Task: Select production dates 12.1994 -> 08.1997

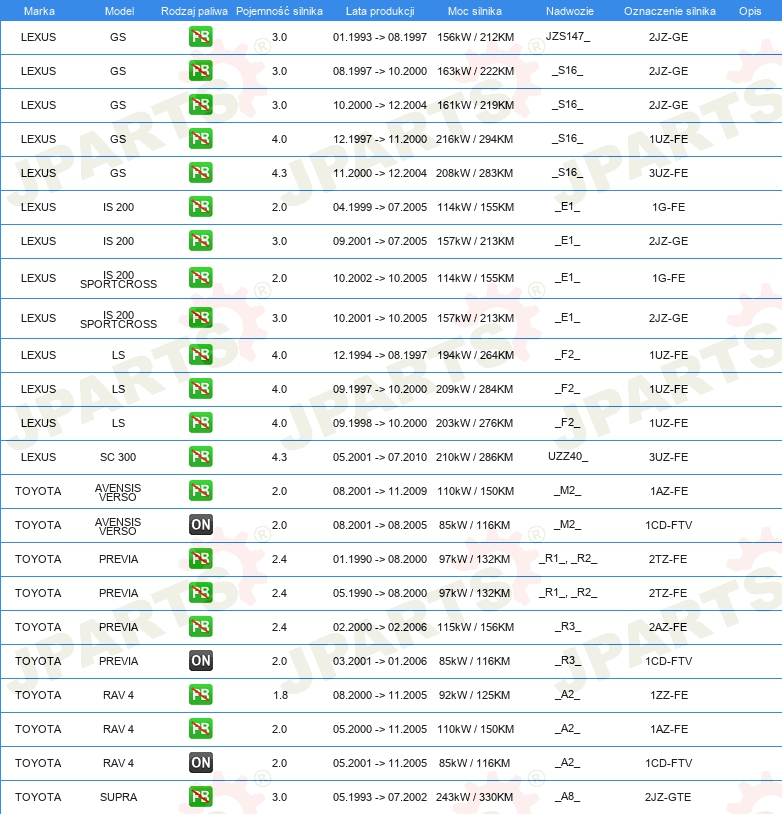Action: (x=380, y=355)
